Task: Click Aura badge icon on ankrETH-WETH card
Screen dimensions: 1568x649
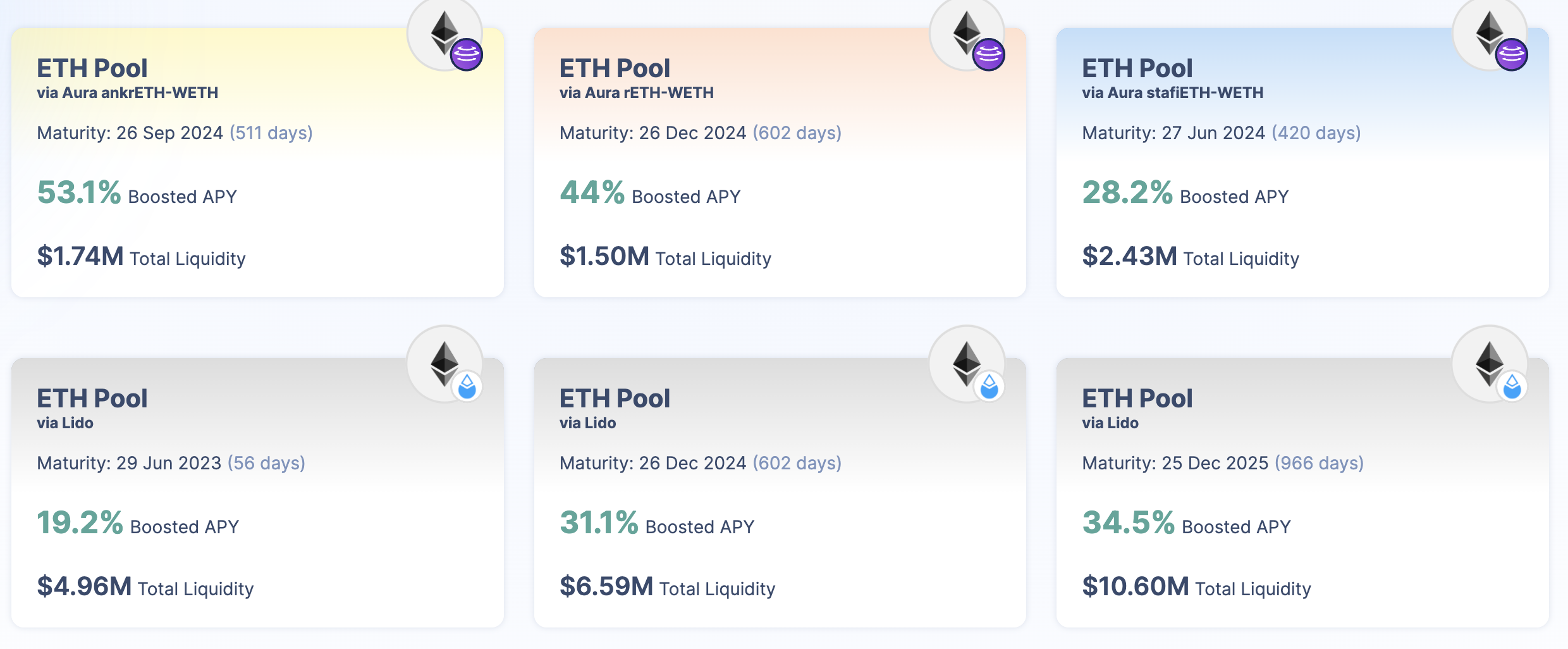Action: click(x=467, y=55)
